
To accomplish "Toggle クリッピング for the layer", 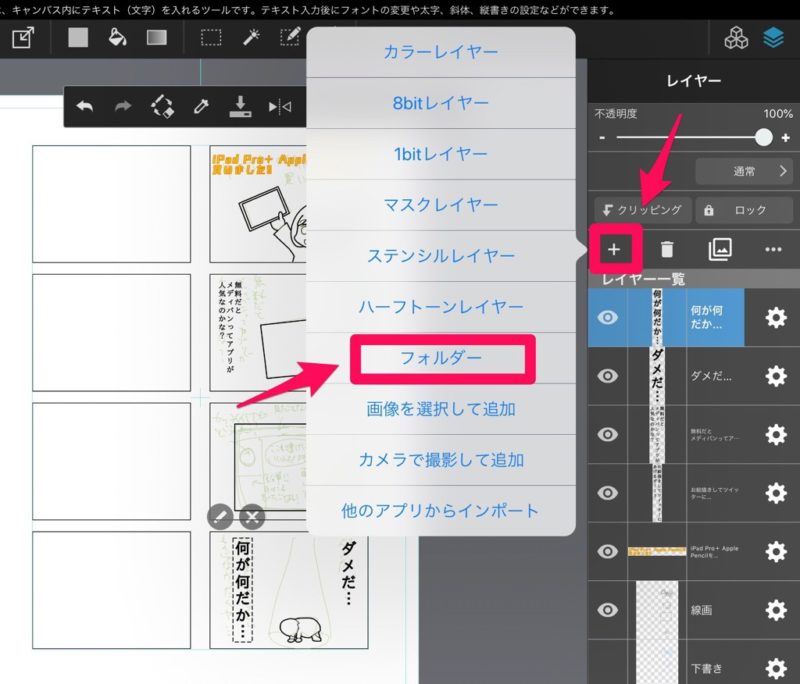I will pyautogui.click(x=643, y=210).
